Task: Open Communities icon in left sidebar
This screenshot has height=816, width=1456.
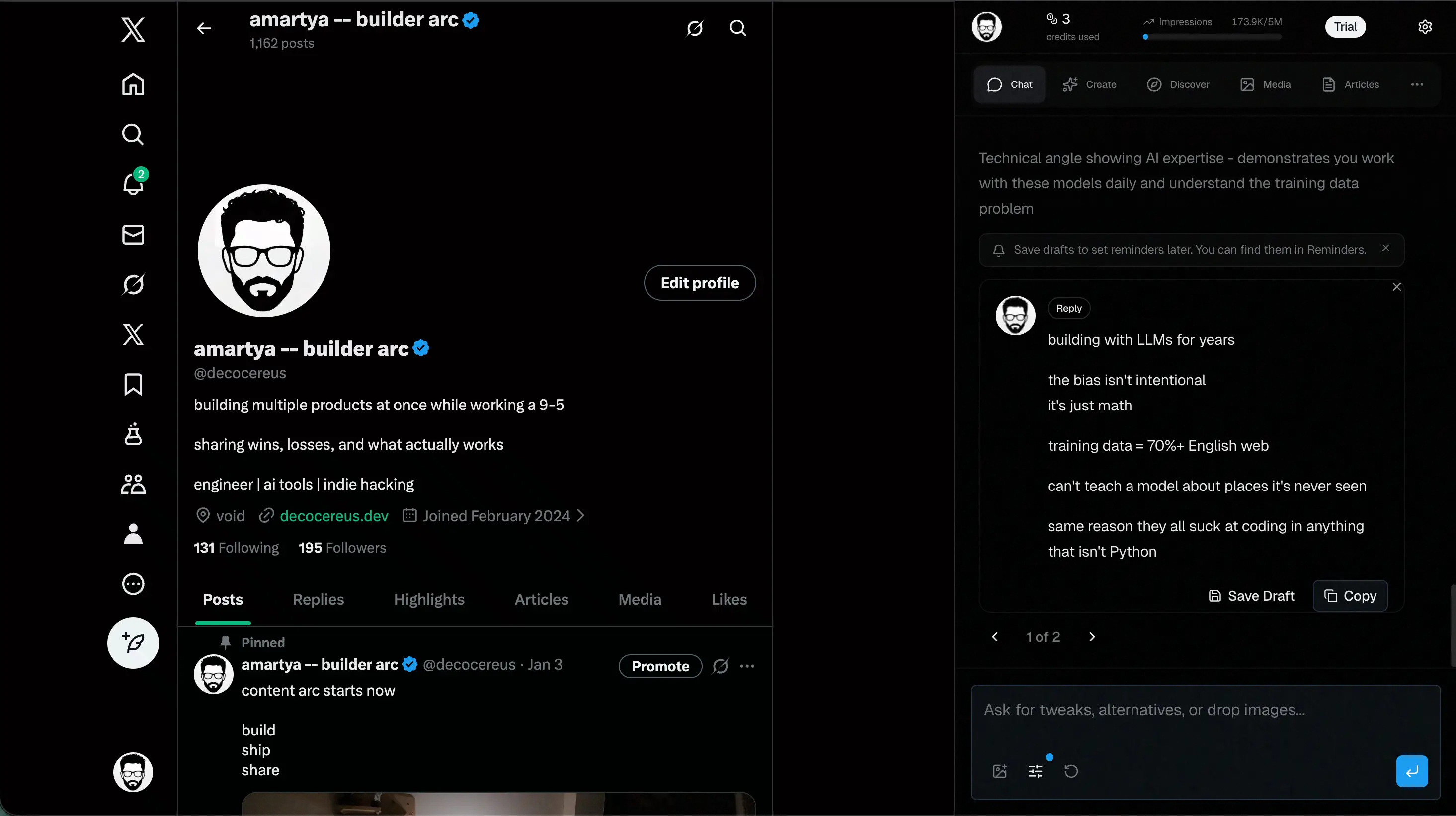Action: click(133, 485)
